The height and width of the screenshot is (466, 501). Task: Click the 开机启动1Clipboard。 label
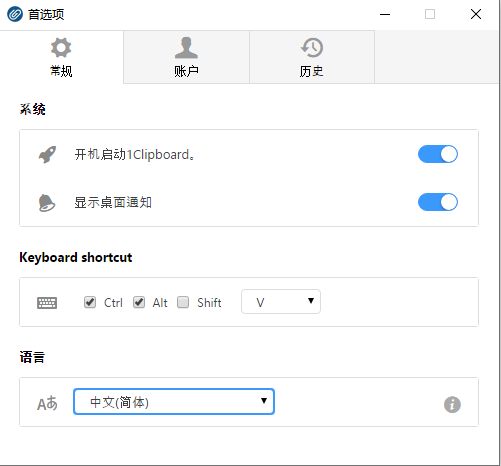(x=135, y=155)
